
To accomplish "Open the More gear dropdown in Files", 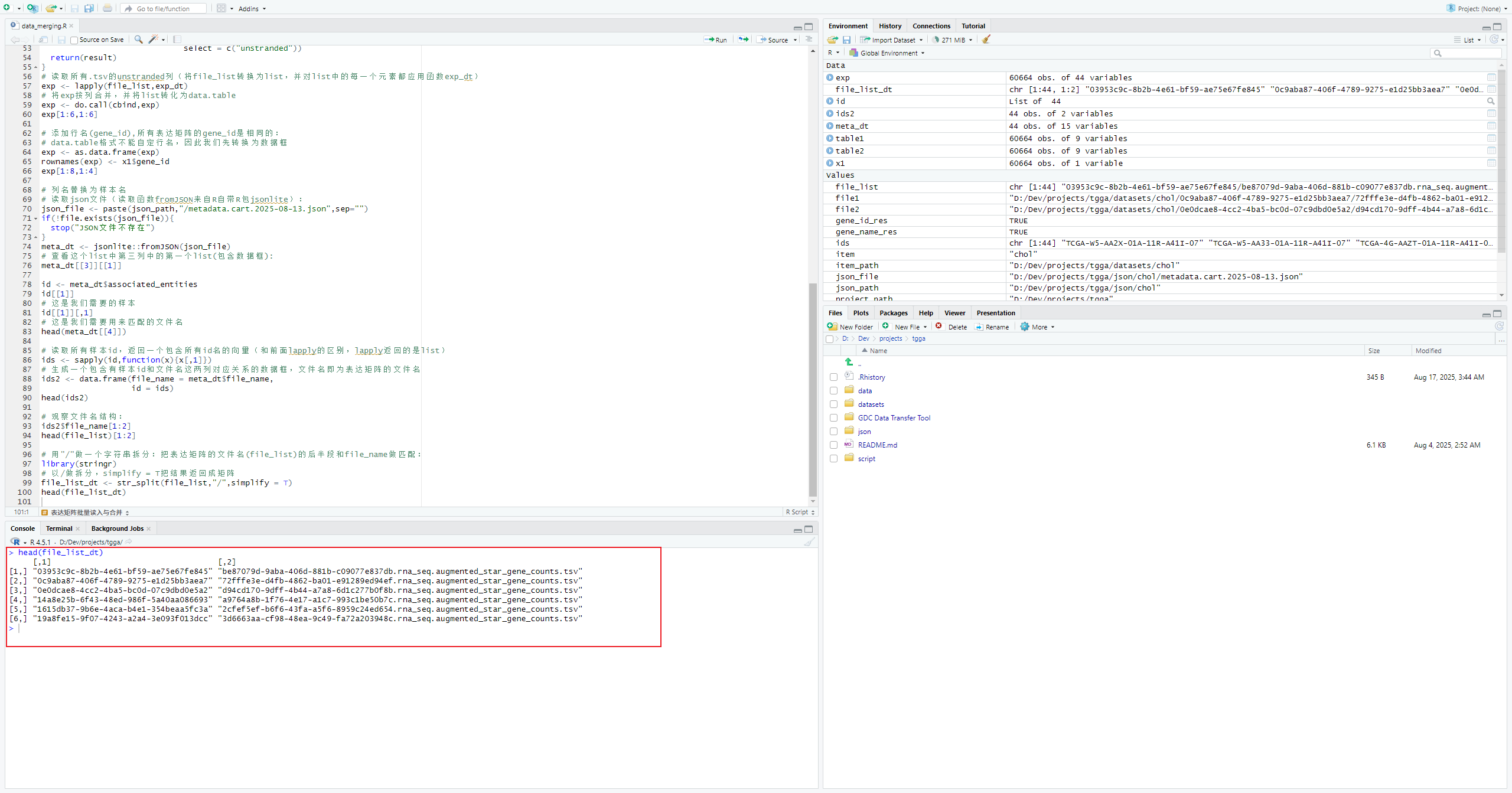I will pyautogui.click(x=1037, y=327).
